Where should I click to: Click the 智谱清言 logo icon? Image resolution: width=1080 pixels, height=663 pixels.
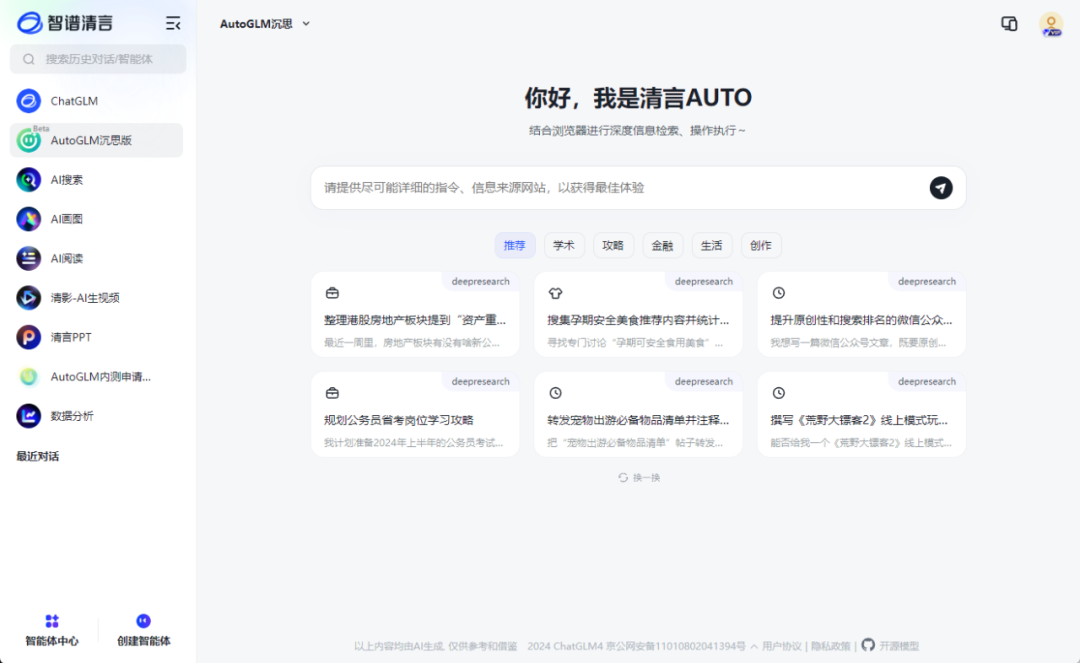tap(29, 23)
